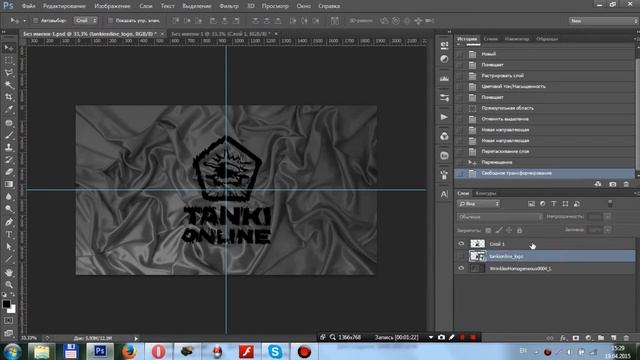The width and height of the screenshot is (640, 360).
Task: Open blend mode Обычные dropdown
Action: 500,217
